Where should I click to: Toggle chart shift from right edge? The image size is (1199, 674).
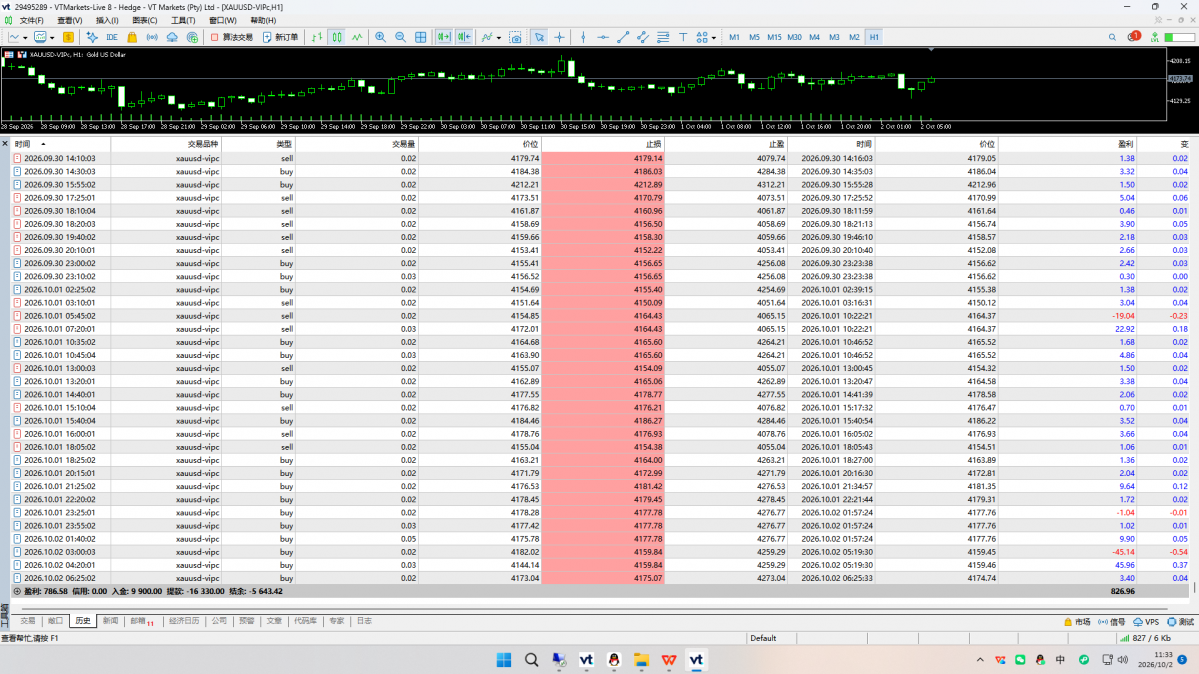pyautogui.click(x=464, y=37)
